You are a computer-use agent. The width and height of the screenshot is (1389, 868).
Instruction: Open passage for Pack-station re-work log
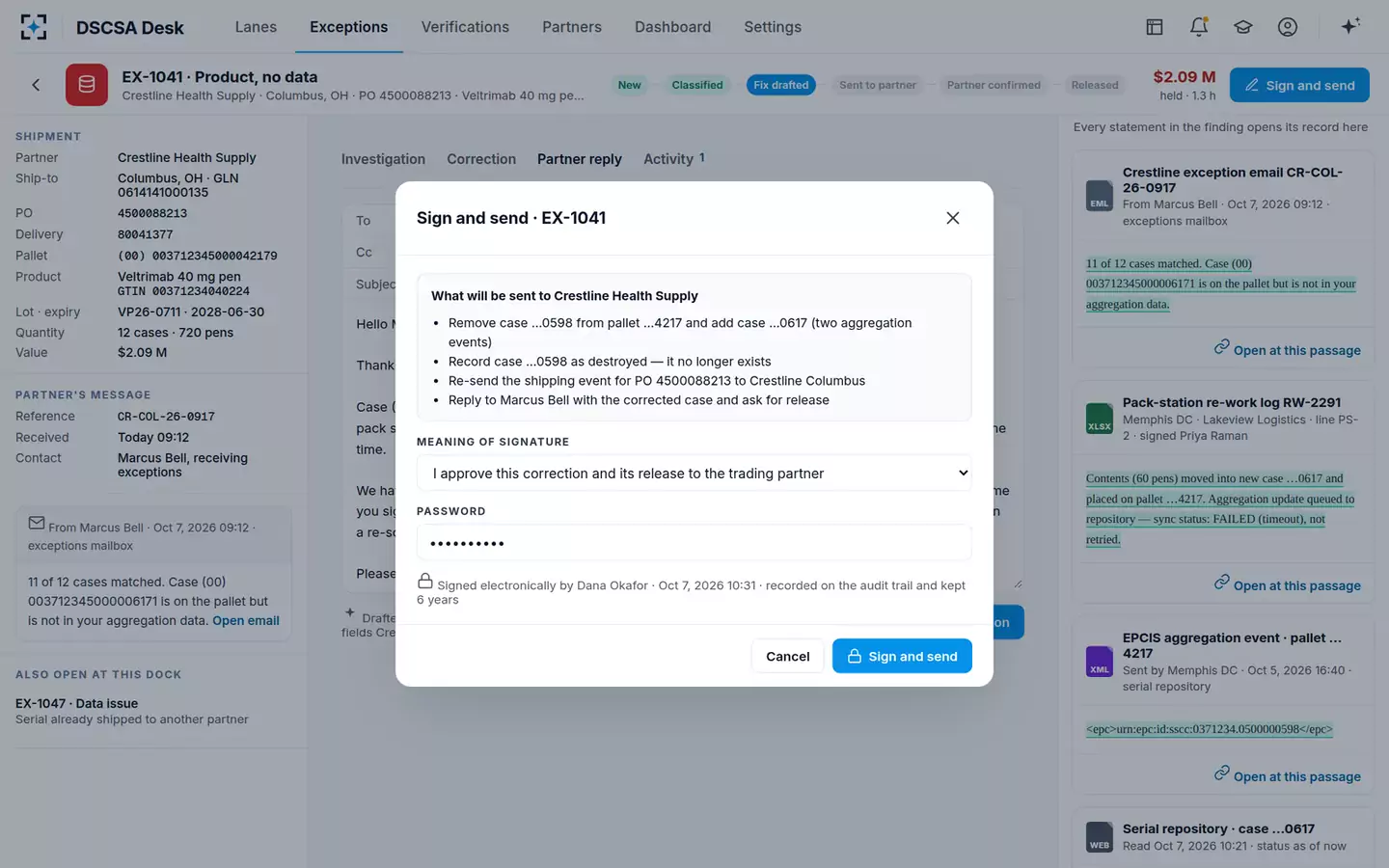(x=1288, y=584)
